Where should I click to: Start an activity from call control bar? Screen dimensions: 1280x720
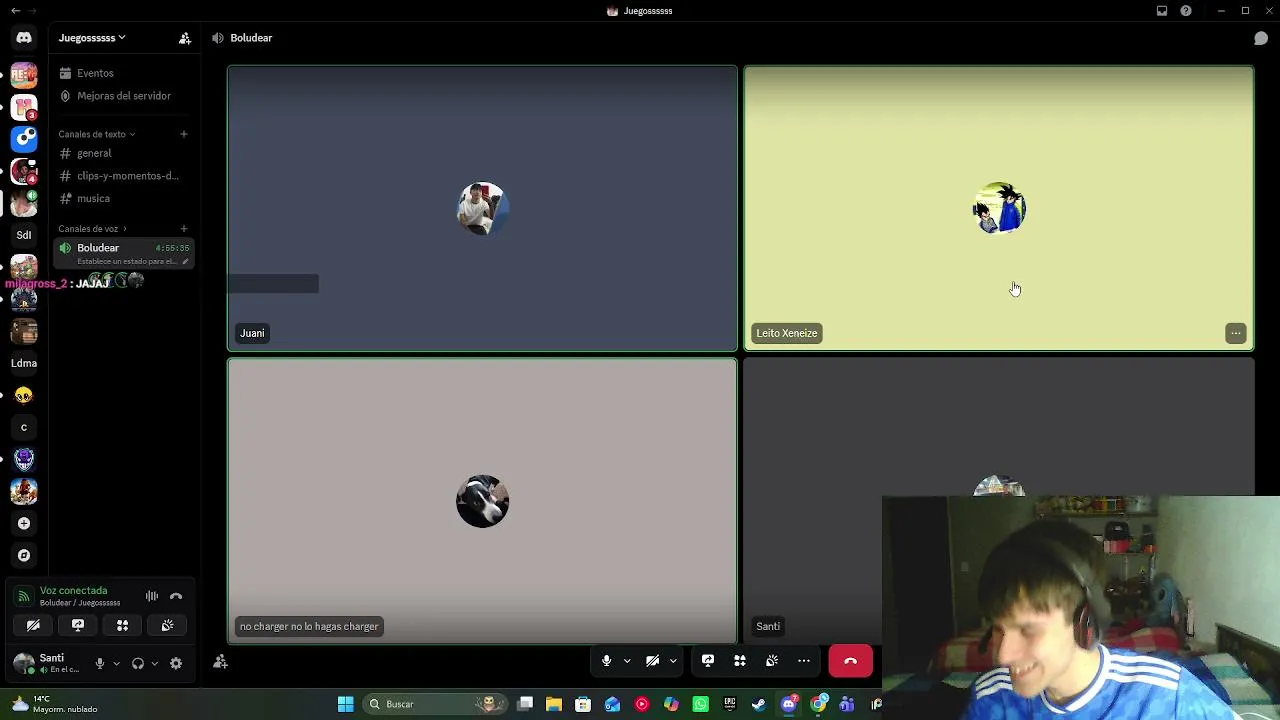740,661
